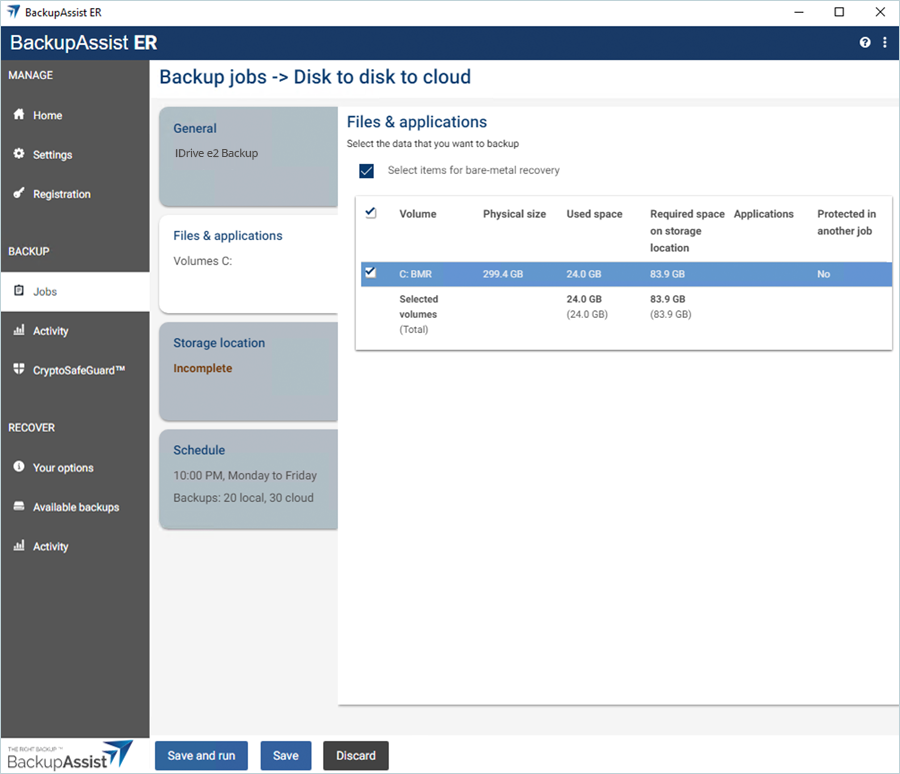Uncheck the C: BMR volume checkbox
Screen dimensions: 900x774
[371, 273]
